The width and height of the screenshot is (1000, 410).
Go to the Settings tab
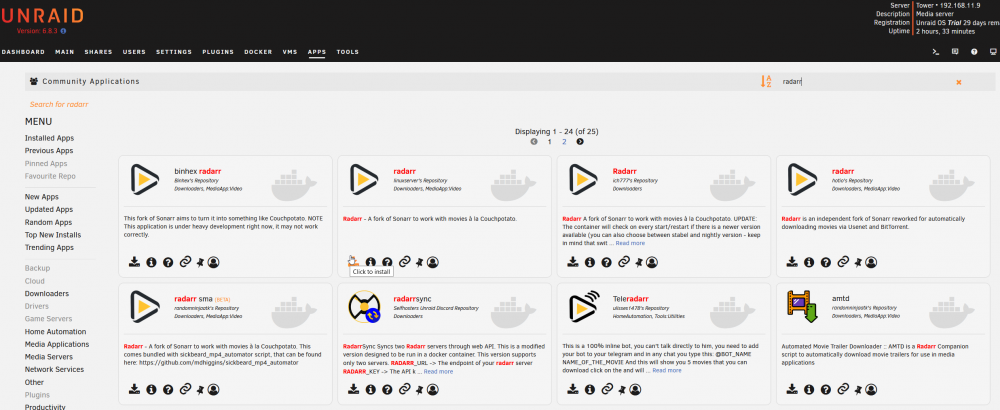[174, 52]
